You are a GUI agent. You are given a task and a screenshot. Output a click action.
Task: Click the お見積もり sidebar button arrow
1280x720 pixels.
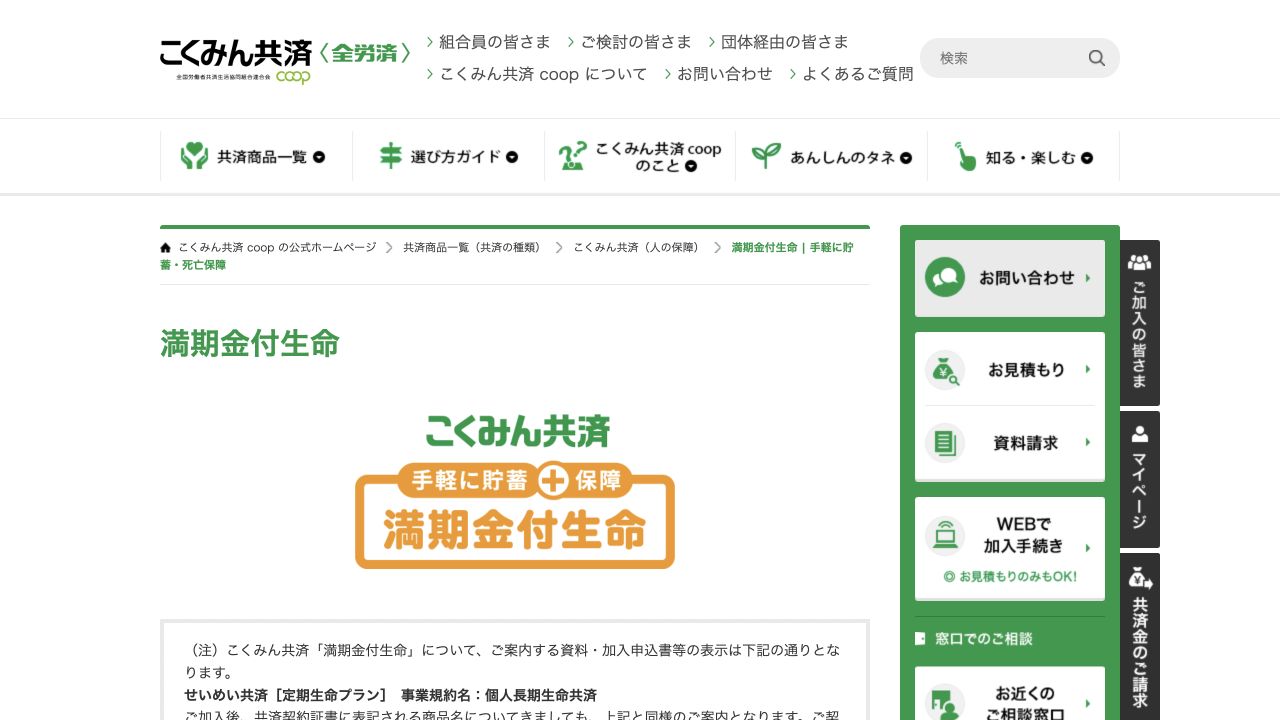[x=1088, y=370]
